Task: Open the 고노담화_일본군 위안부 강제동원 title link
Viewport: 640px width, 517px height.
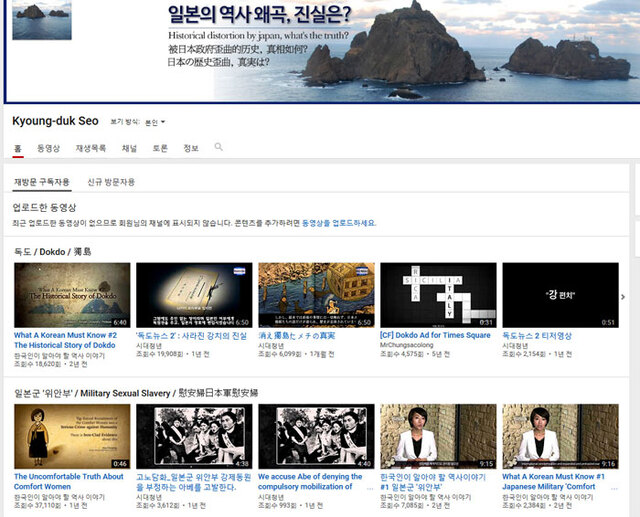Action: (x=193, y=482)
